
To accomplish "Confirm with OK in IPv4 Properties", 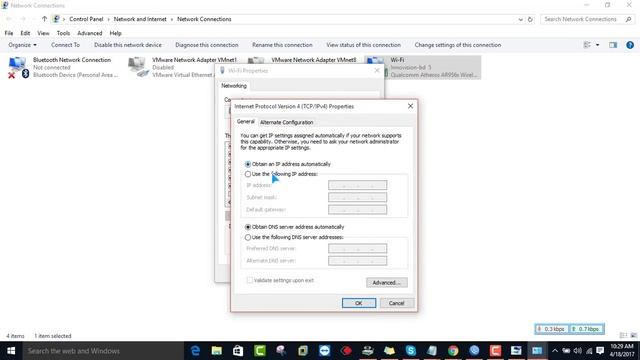I will tap(359, 303).
